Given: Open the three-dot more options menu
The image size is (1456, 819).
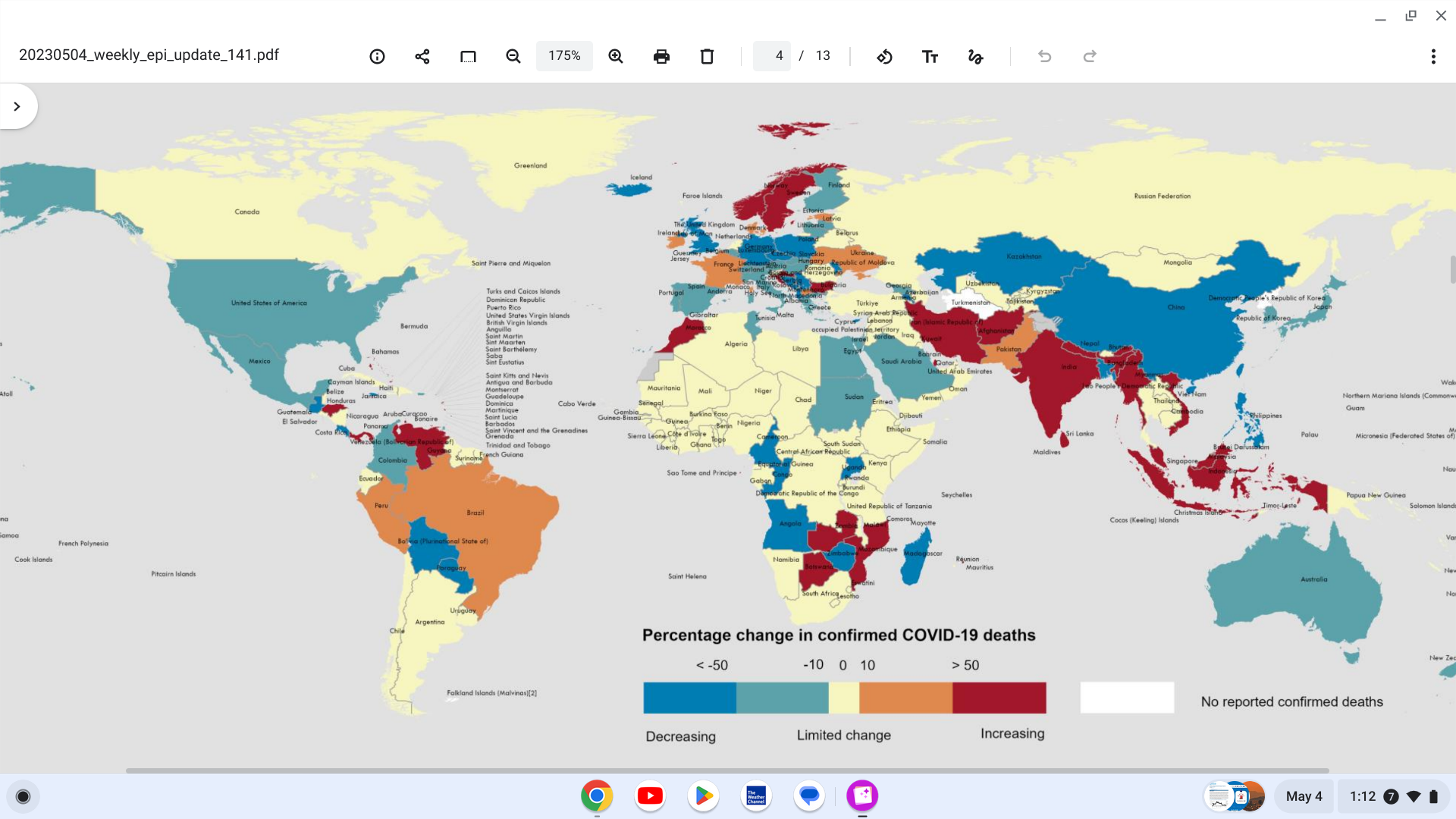Looking at the screenshot, I should (1433, 56).
